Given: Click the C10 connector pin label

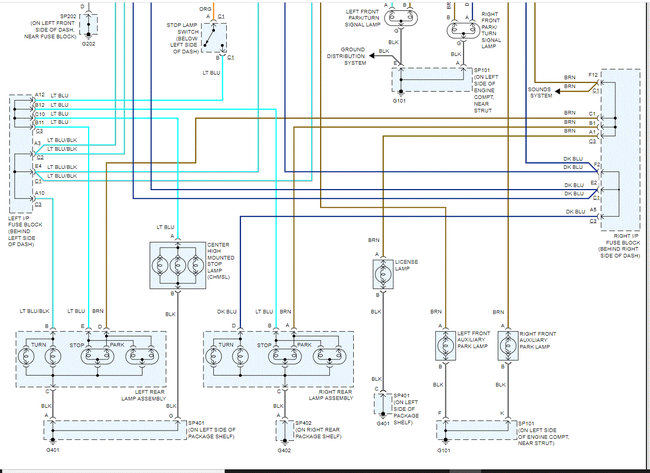Looking at the screenshot, I should pos(40,114).
